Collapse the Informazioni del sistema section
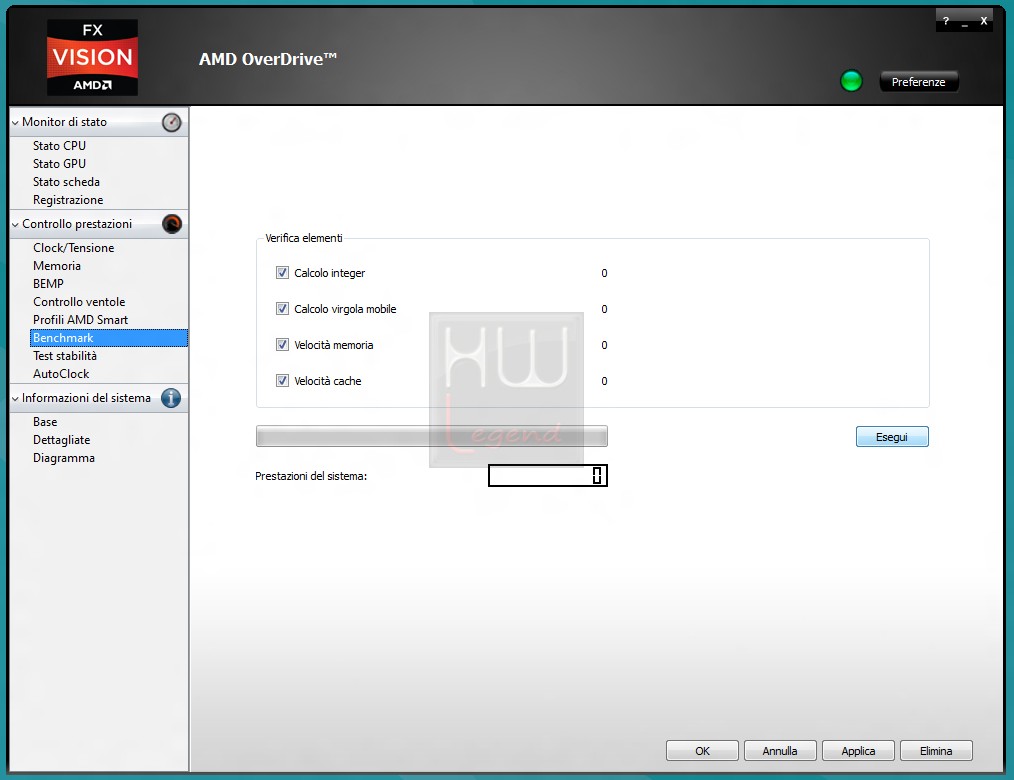Image resolution: width=1014 pixels, height=780 pixels. coord(16,399)
